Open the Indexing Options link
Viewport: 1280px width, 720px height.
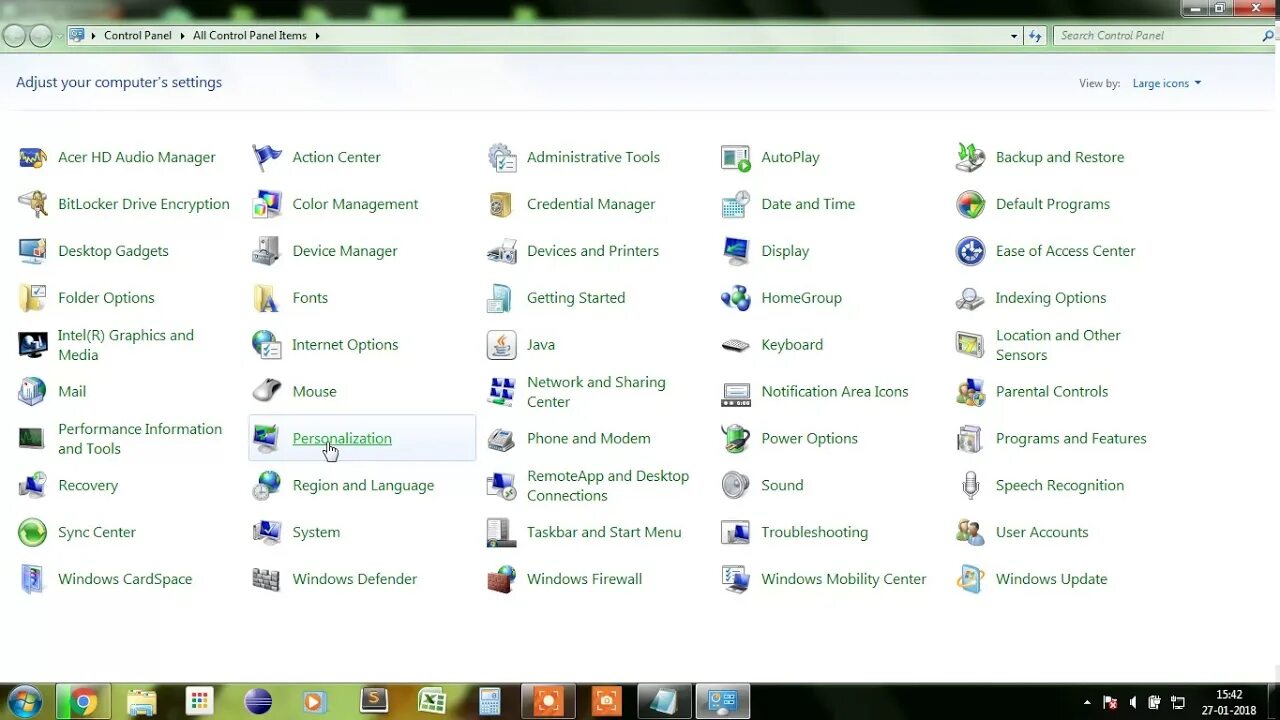pos(1051,298)
